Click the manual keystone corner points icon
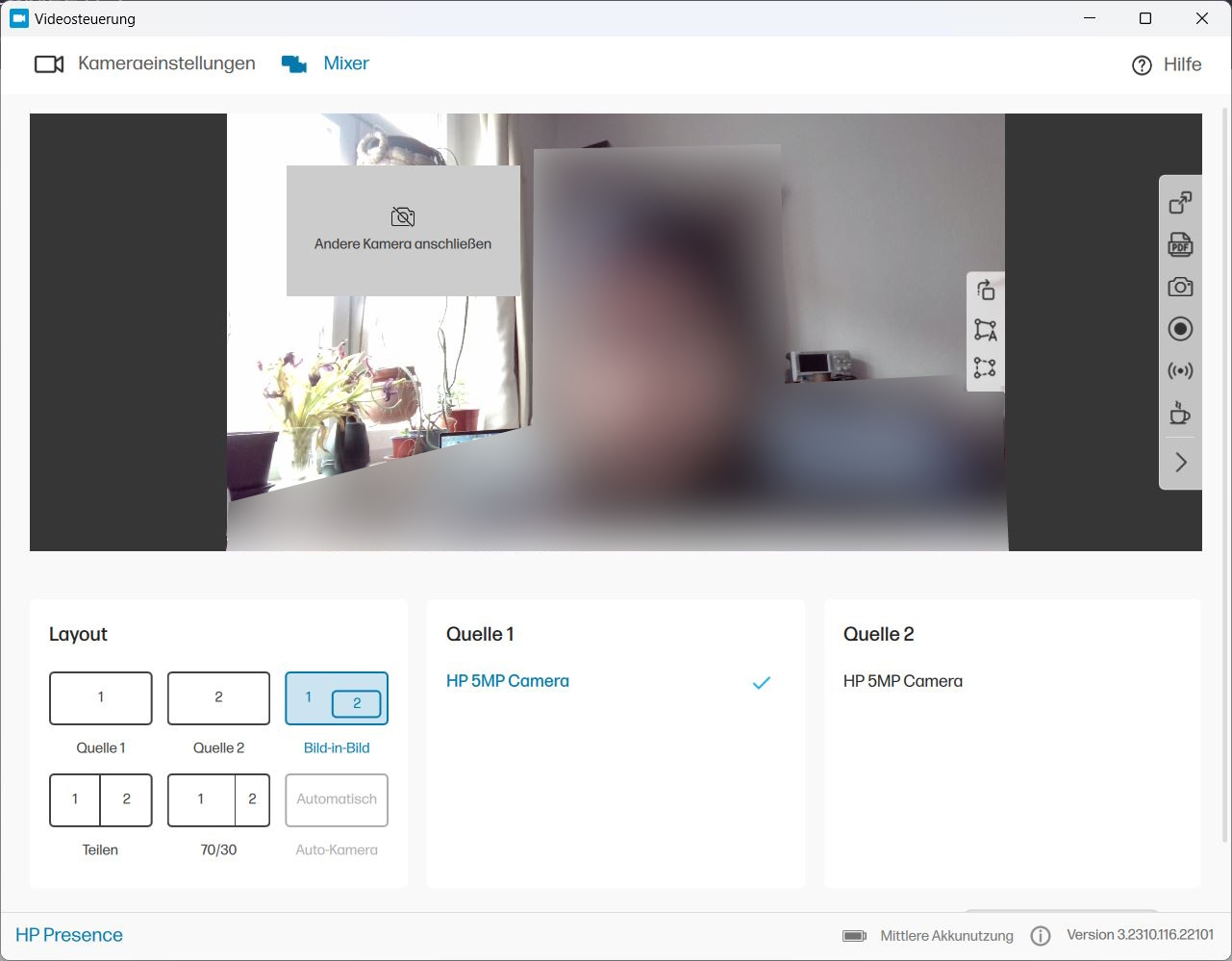 coord(985,367)
